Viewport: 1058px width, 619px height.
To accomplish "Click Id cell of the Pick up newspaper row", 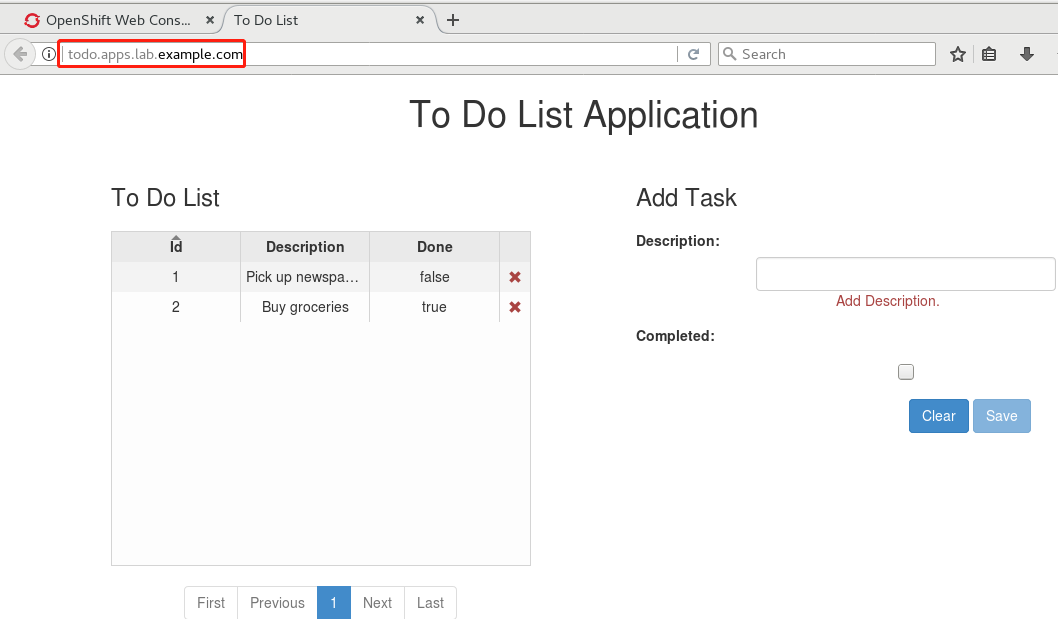I will click(x=176, y=277).
